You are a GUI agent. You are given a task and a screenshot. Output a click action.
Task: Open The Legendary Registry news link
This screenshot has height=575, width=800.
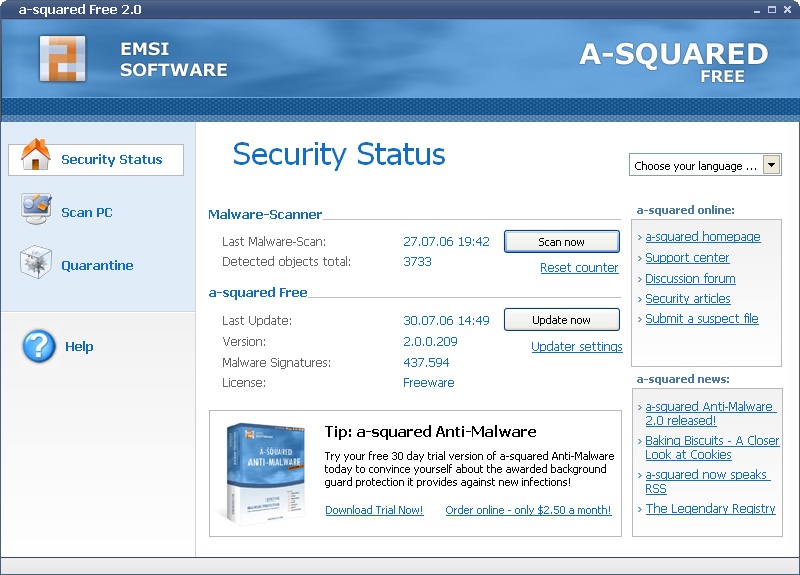pyautogui.click(x=710, y=509)
